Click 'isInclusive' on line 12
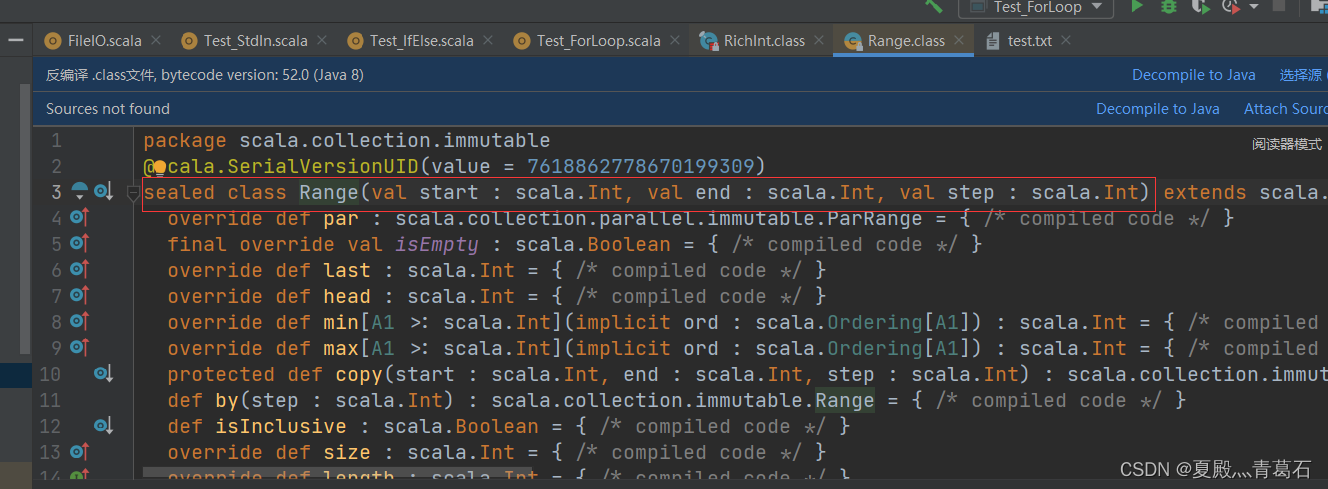 click(281, 426)
